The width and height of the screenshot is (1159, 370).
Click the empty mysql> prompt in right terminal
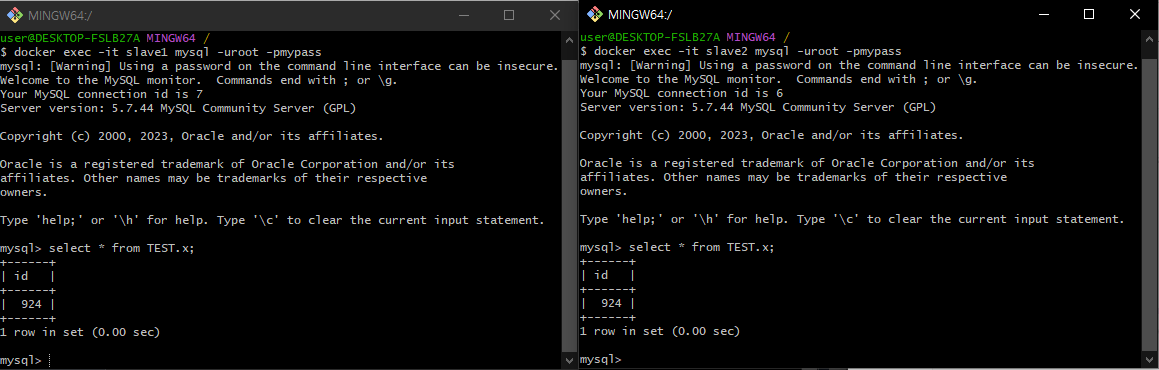pyautogui.click(x=602, y=360)
